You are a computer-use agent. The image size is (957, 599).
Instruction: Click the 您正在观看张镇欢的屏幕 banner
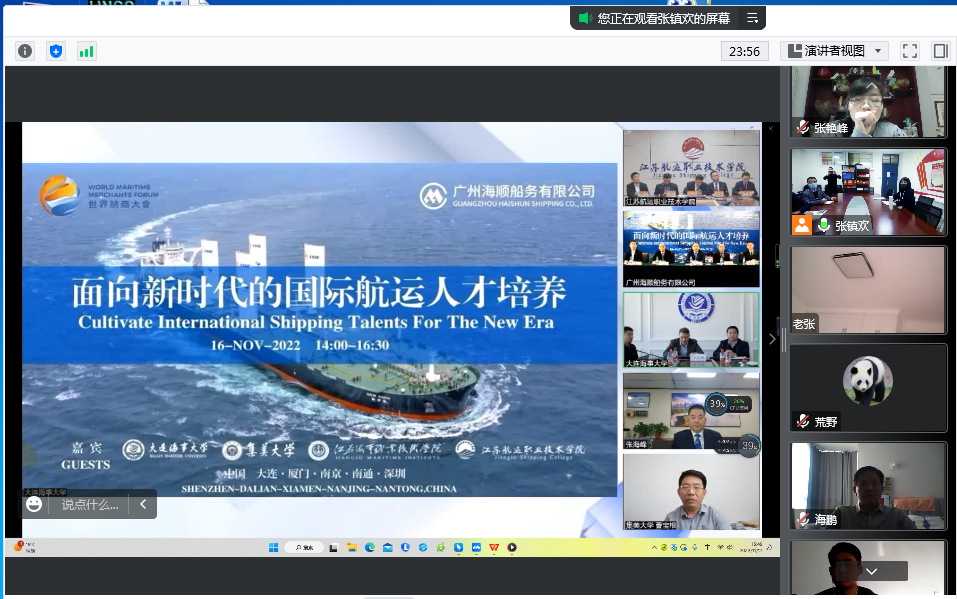coord(662,18)
